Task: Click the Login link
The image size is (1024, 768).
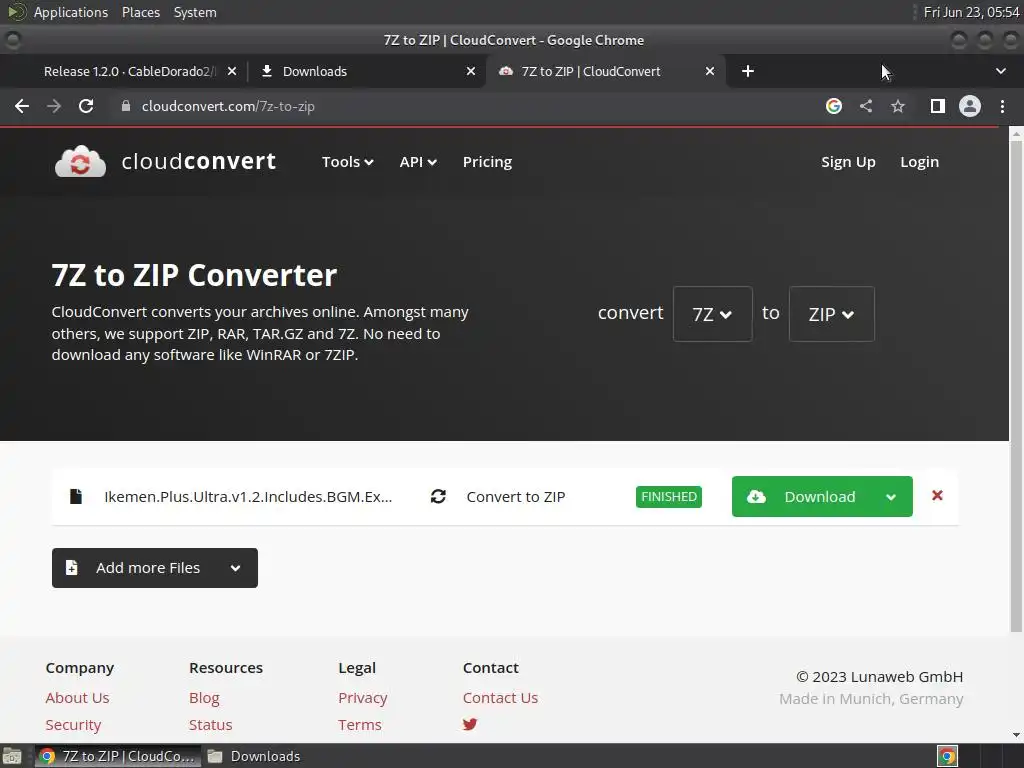Action: (920, 162)
